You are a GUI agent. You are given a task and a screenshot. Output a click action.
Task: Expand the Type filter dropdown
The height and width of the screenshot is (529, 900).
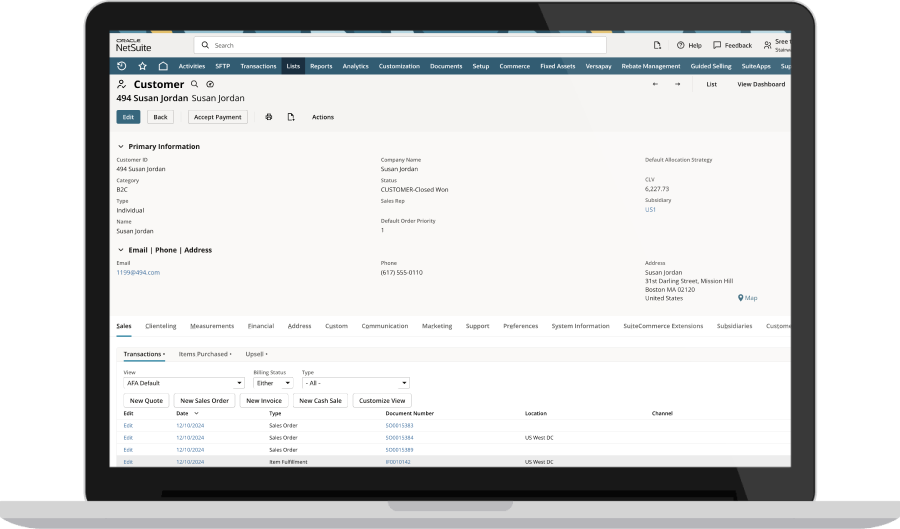click(x=355, y=382)
